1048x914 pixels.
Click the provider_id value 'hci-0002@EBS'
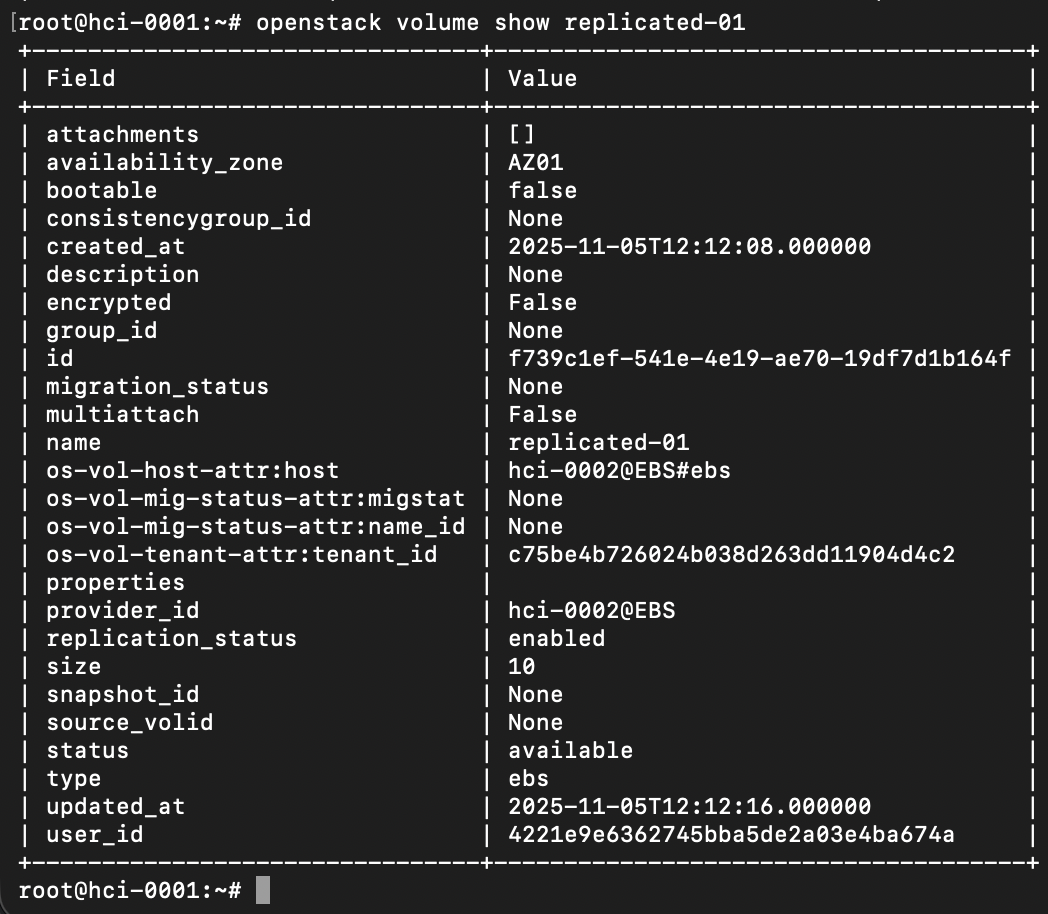tap(591, 610)
